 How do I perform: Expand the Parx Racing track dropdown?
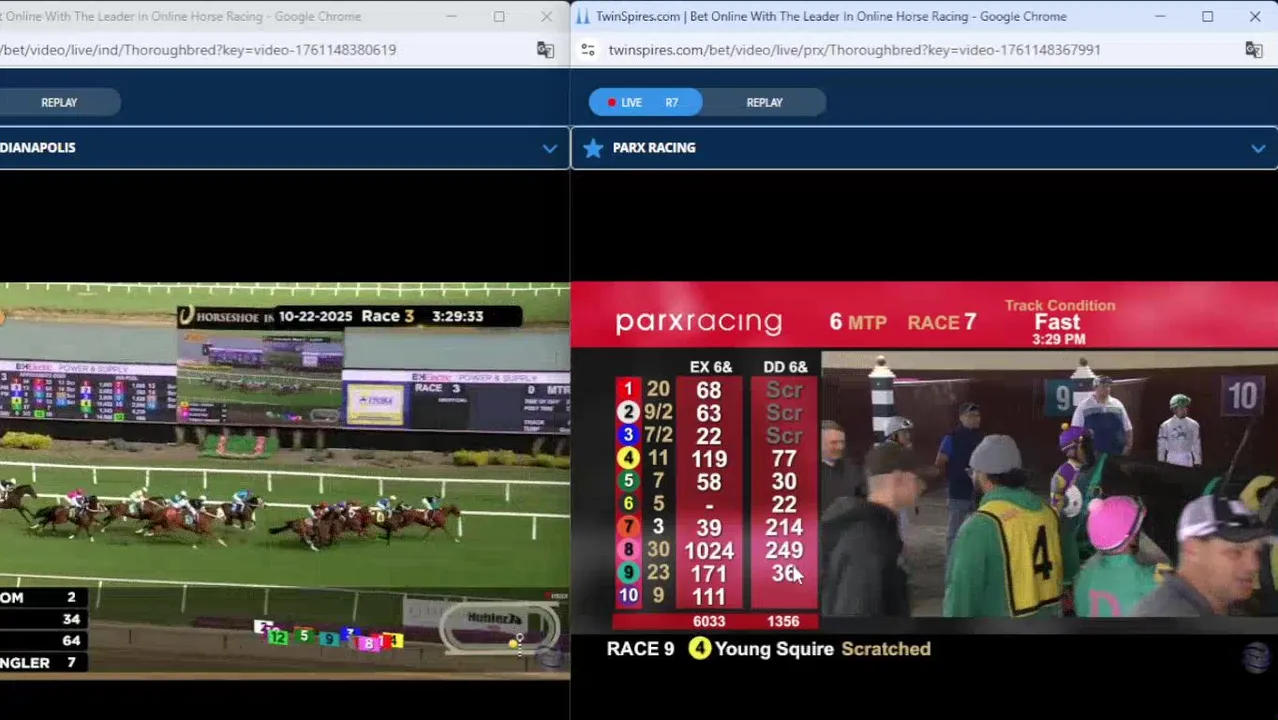click(1258, 148)
